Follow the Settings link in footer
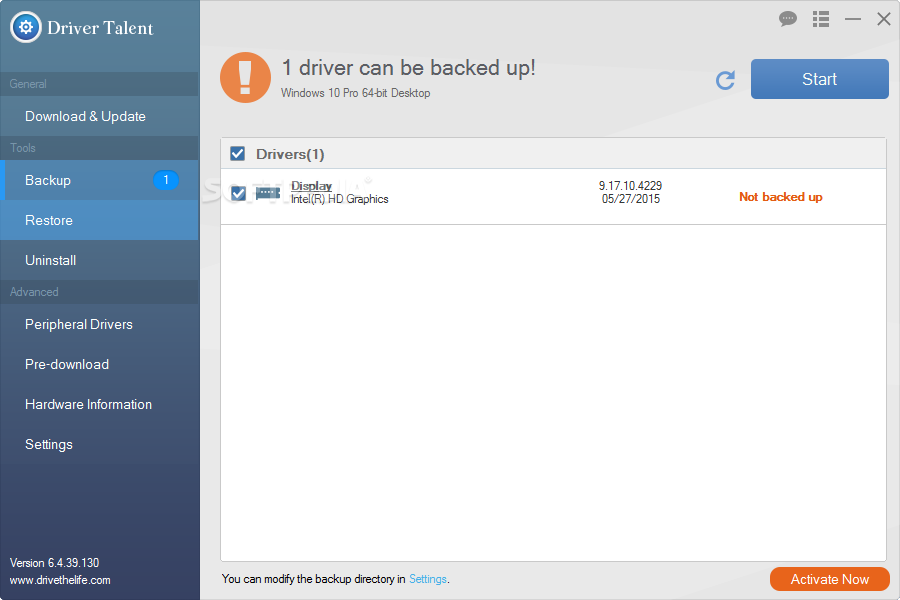Screen dimensions: 900x600 428,579
